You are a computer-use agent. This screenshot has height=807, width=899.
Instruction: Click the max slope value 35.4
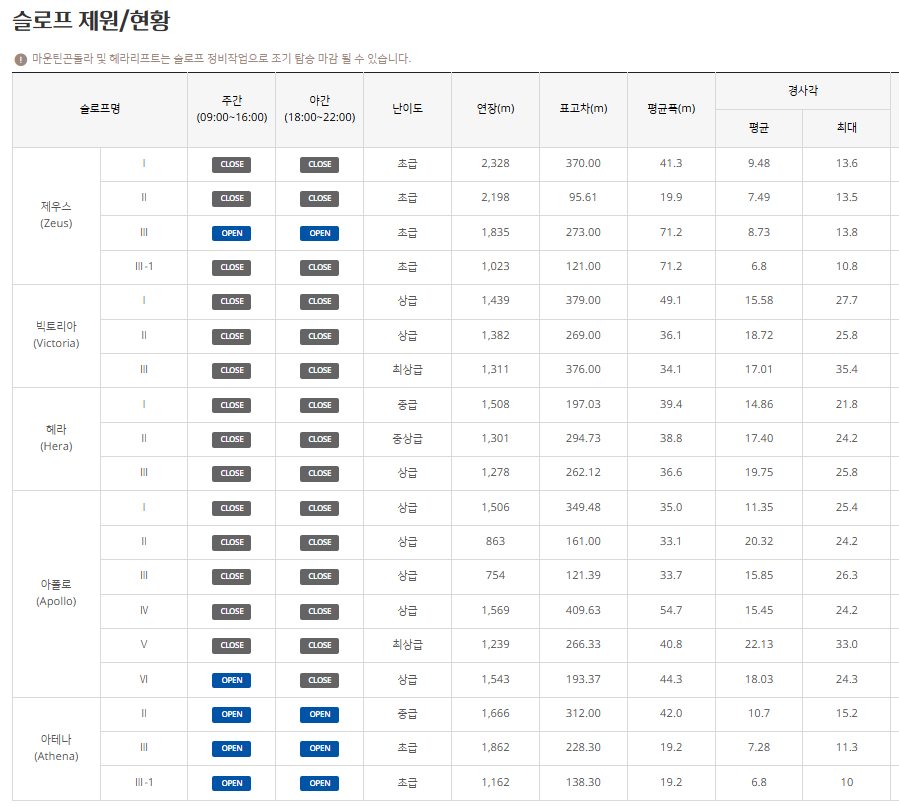coord(846,370)
